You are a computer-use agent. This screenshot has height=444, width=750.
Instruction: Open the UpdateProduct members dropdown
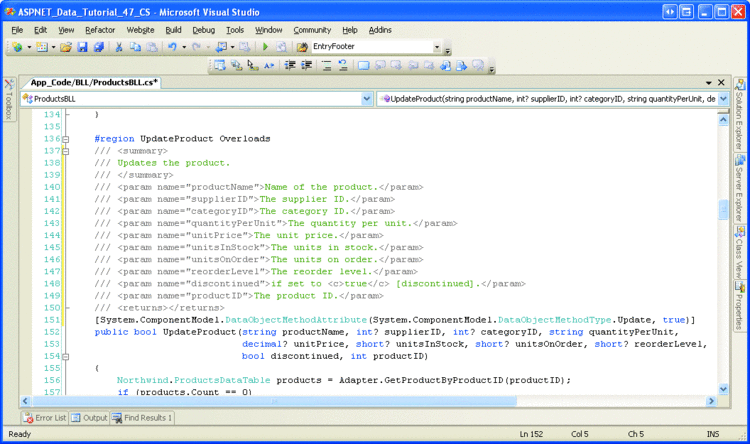click(x=723, y=99)
